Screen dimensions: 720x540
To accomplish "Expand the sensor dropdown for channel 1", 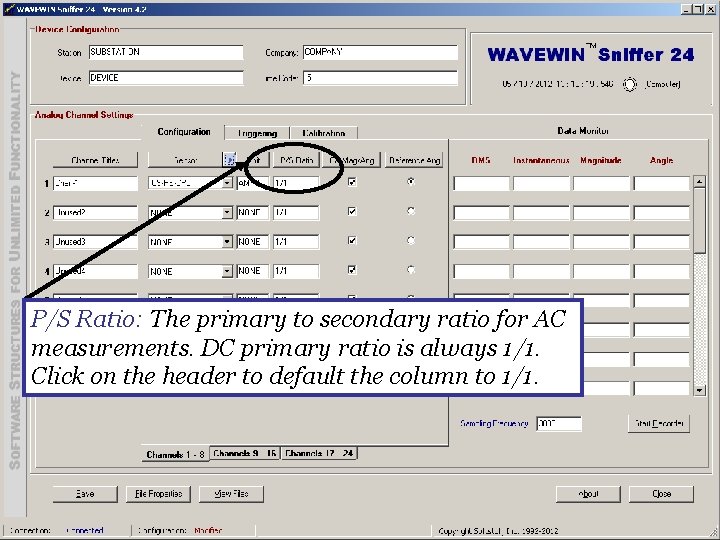I will [x=227, y=183].
